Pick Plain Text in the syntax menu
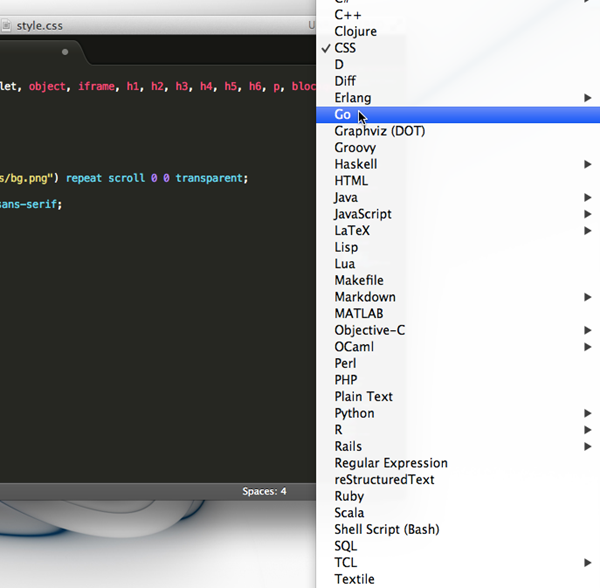600x588 pixels. click(x=363, y=397)
